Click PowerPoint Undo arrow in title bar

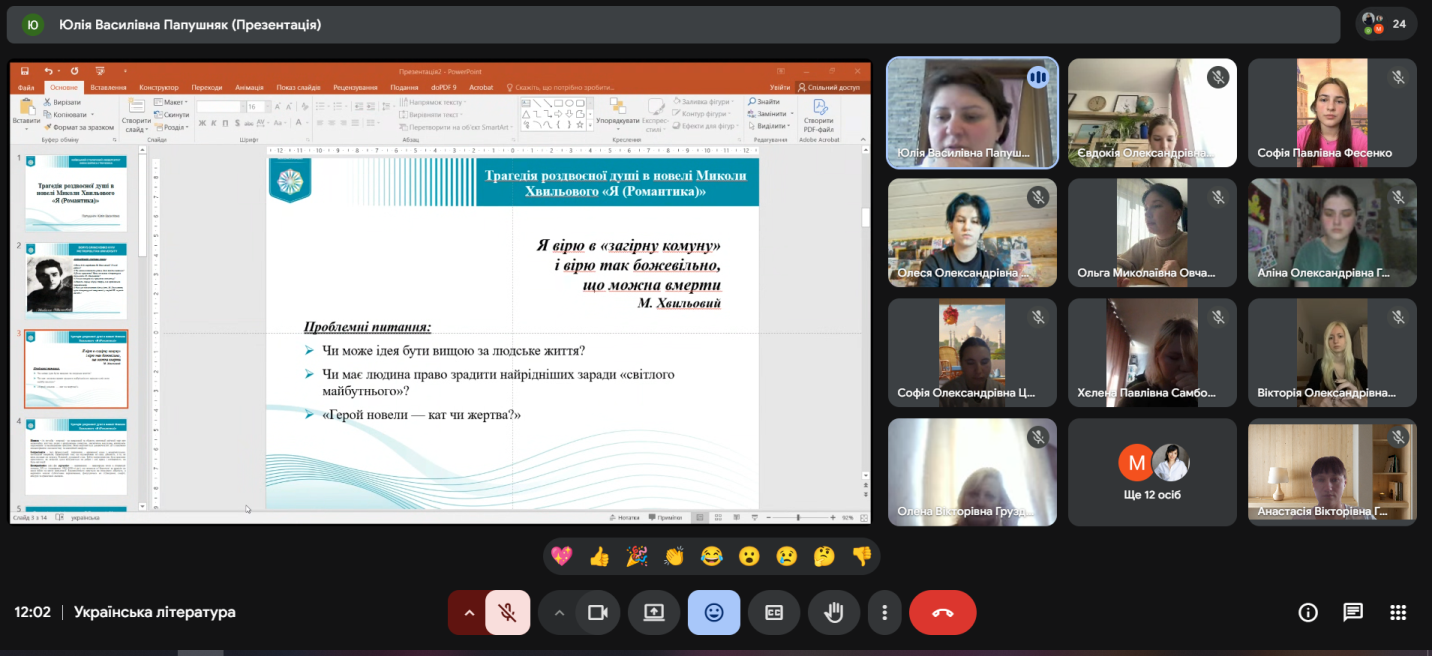(48, 72)
